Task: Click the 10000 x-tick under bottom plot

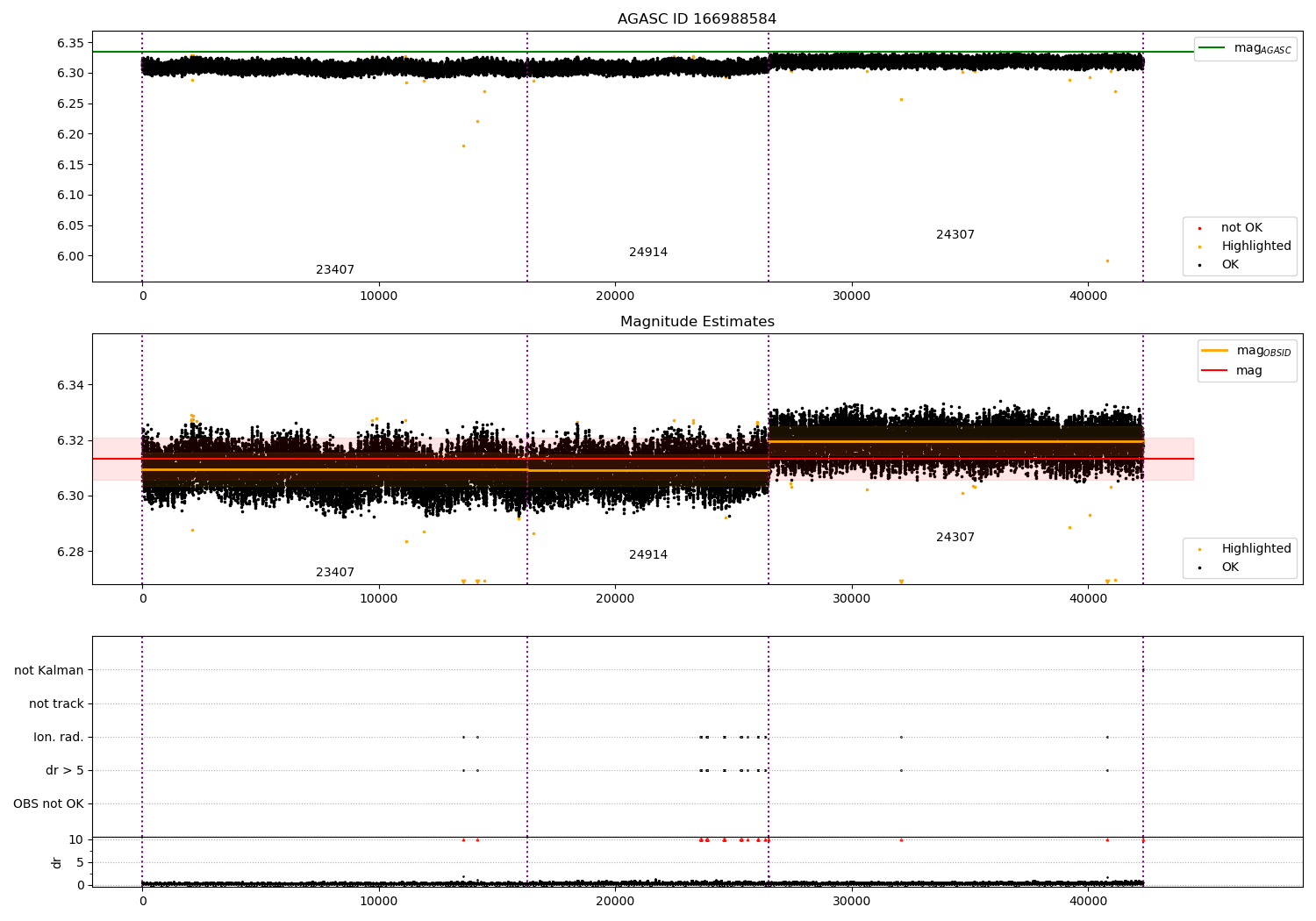Action: (379, 903)
